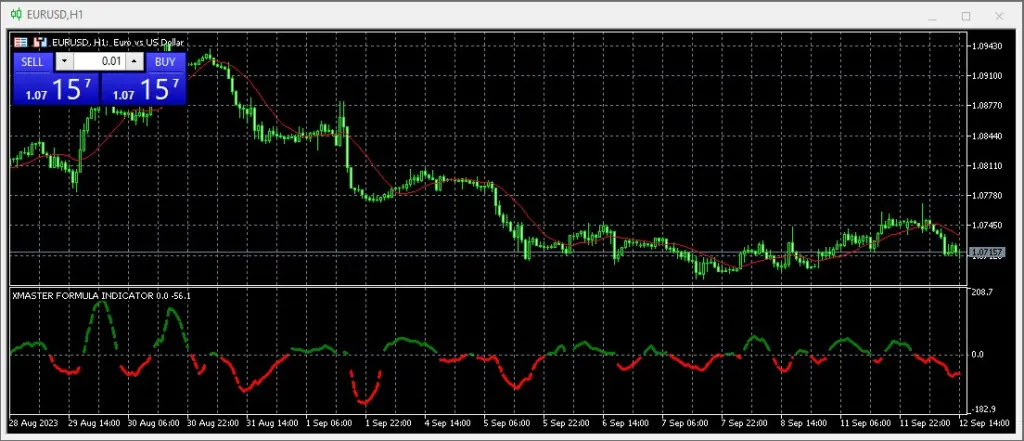Click the 208.7 indicator scale value
The height and width of the screenshot is (441, 1024).
pos(982,293)
